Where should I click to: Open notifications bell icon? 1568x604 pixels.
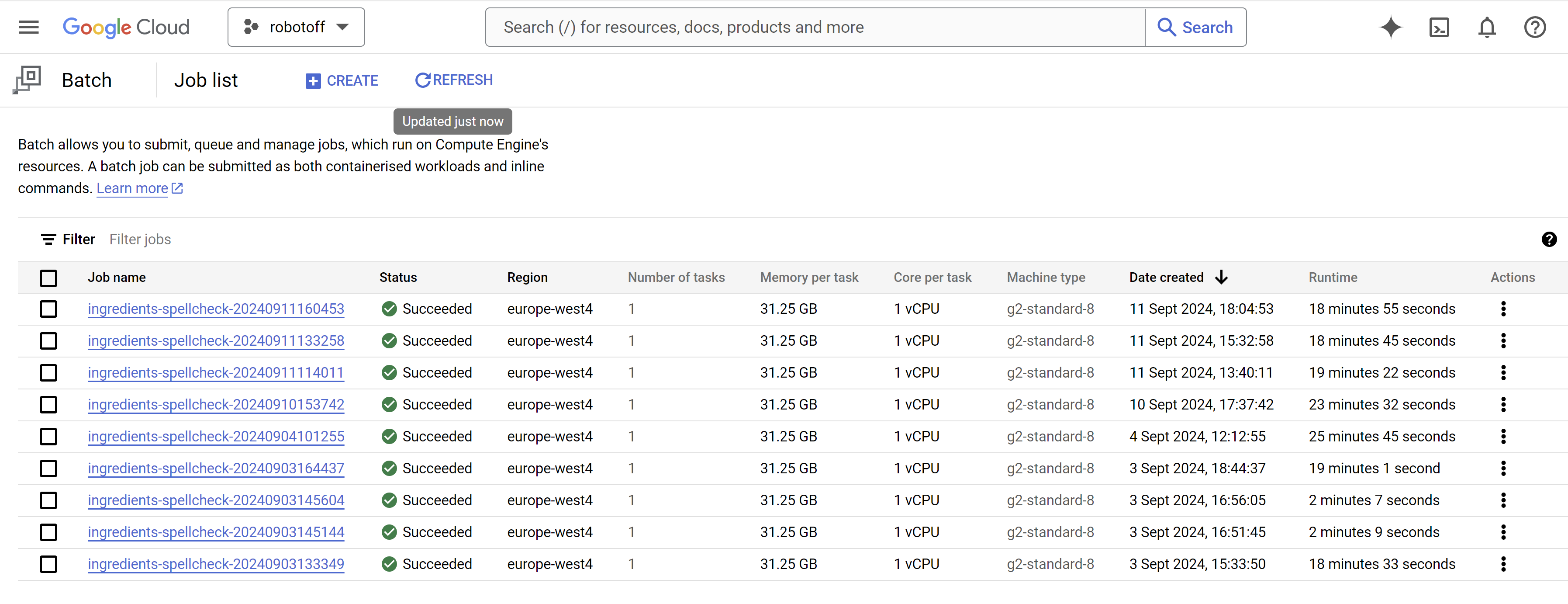coord(1486,27)
